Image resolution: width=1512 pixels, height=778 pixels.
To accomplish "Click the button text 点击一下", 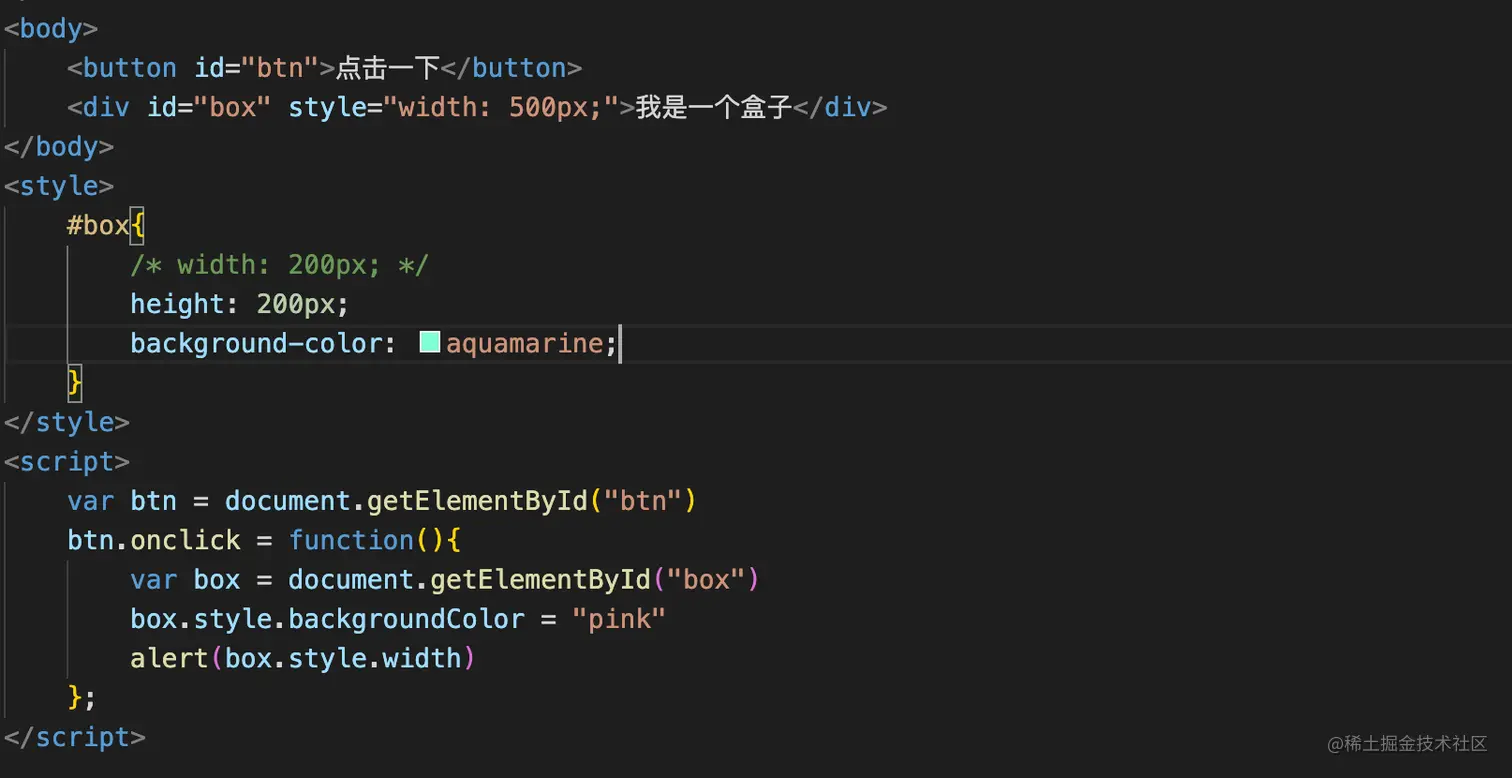I will pyautogui.click(x=388, y=68).
